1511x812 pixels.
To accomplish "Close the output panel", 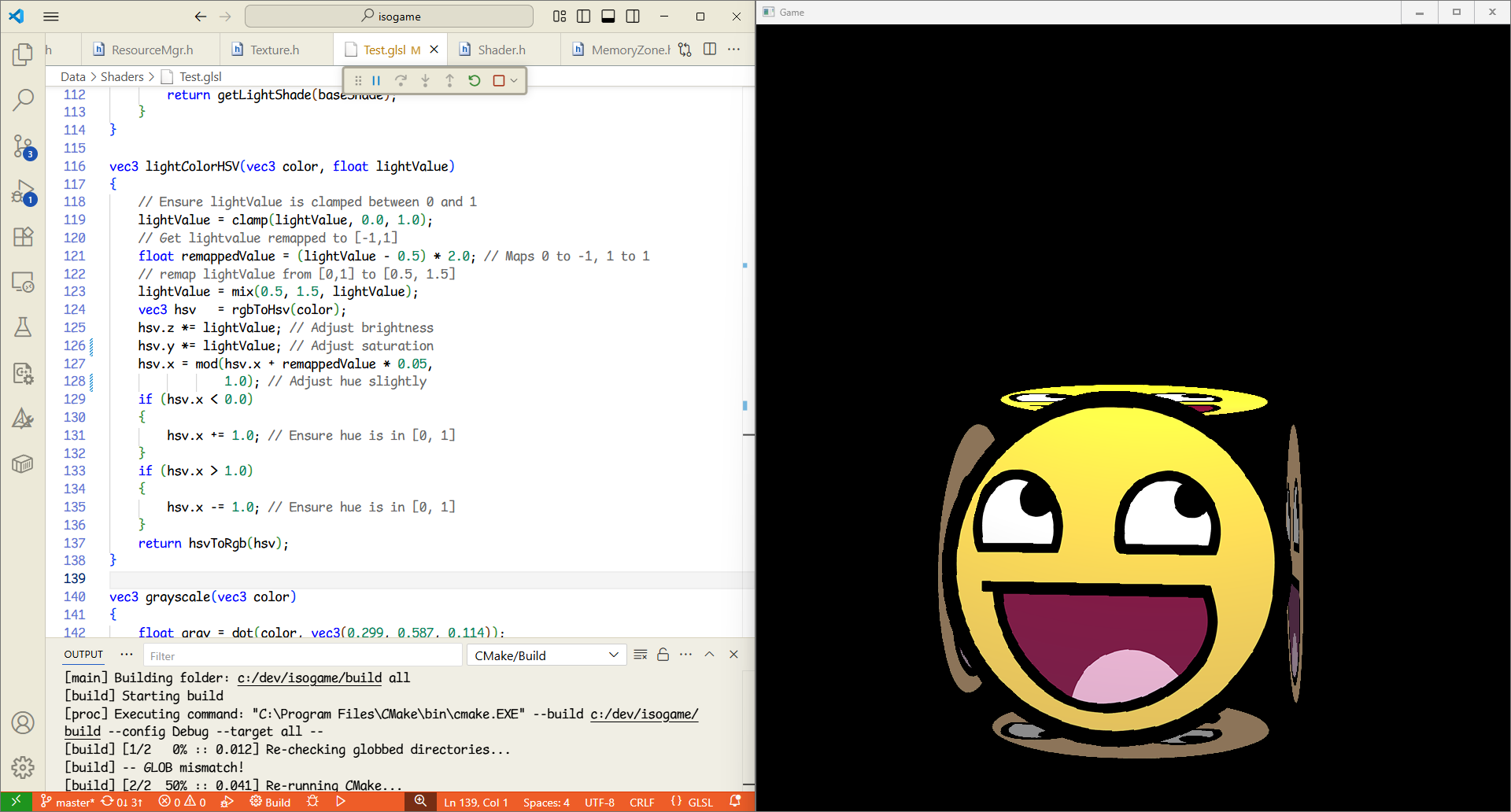I will [733, 655].
